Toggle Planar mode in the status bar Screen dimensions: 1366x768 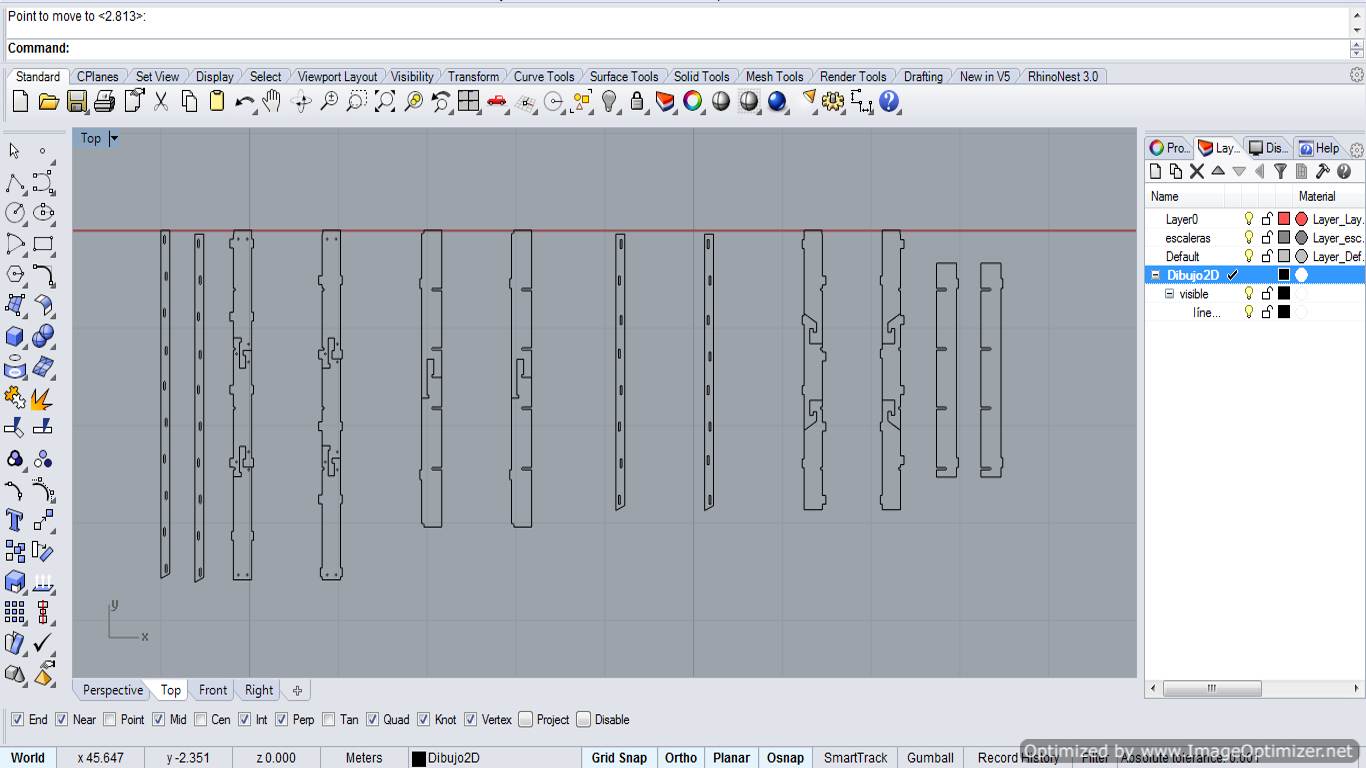click(732, 758)
